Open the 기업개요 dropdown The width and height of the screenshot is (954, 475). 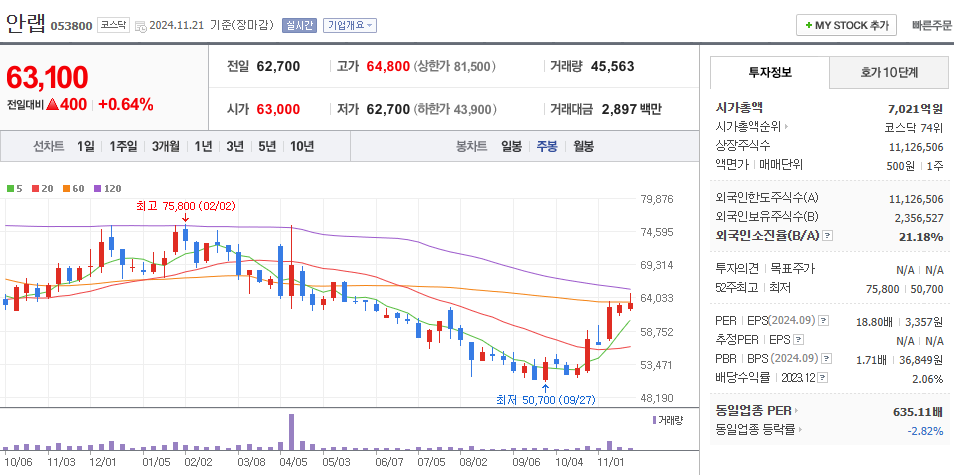click(350, 25)
